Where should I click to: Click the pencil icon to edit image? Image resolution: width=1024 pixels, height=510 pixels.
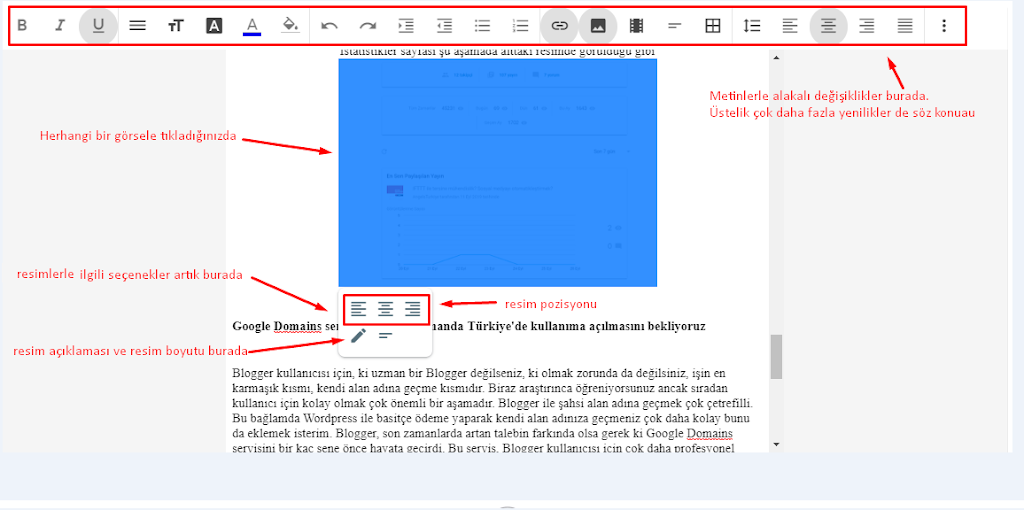click(x=358, y=336)
